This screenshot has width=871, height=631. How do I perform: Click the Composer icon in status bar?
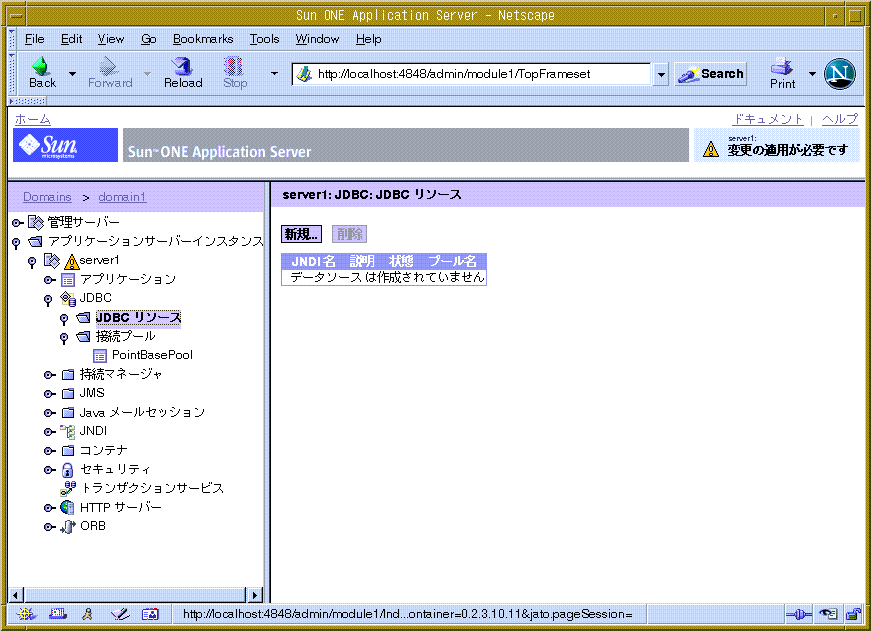[x=120, y=614]
